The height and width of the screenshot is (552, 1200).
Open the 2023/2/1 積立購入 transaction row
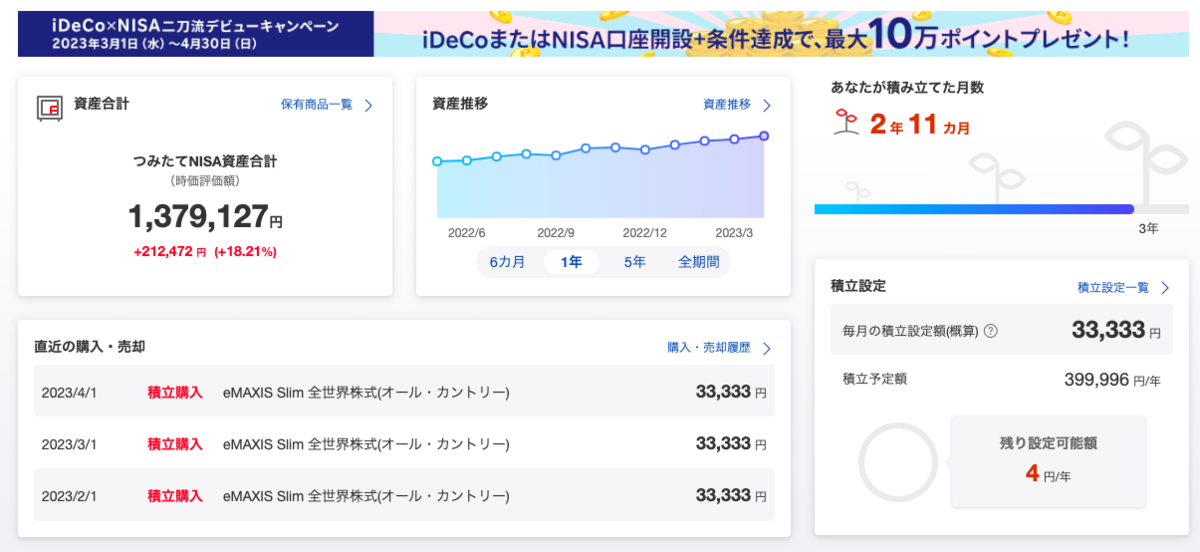[404, 496]
